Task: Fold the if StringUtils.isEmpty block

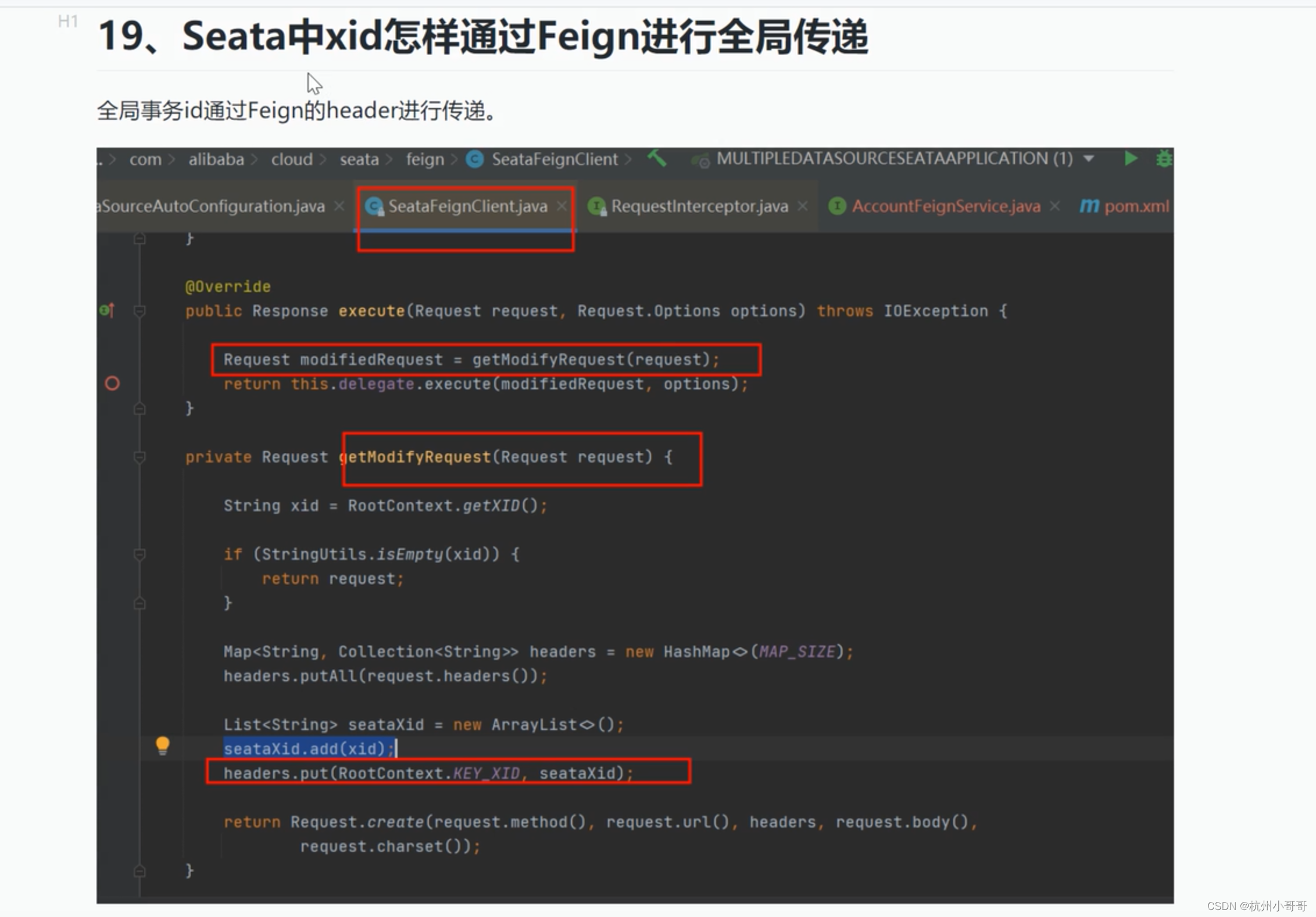Action: (140, 554)
